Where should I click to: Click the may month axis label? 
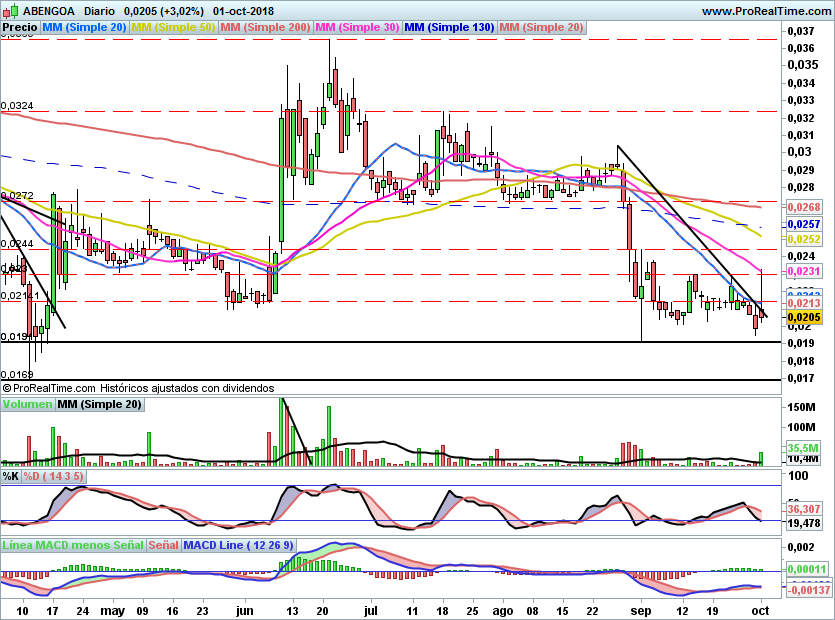tap(112, 610)
